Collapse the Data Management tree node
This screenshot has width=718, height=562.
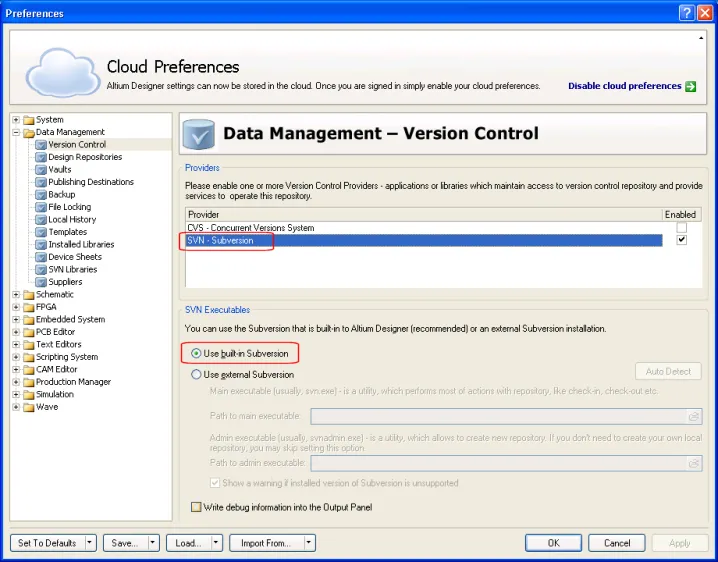click(x=16, y=132)
